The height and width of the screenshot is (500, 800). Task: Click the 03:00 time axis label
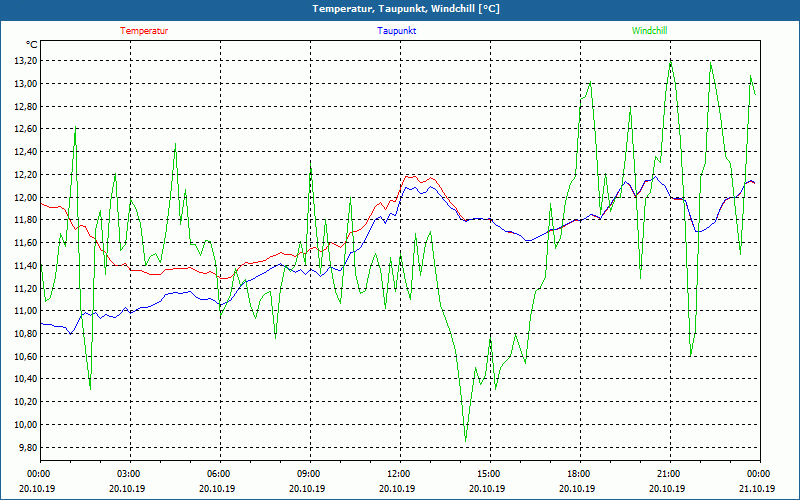click(x=130, y=474)
